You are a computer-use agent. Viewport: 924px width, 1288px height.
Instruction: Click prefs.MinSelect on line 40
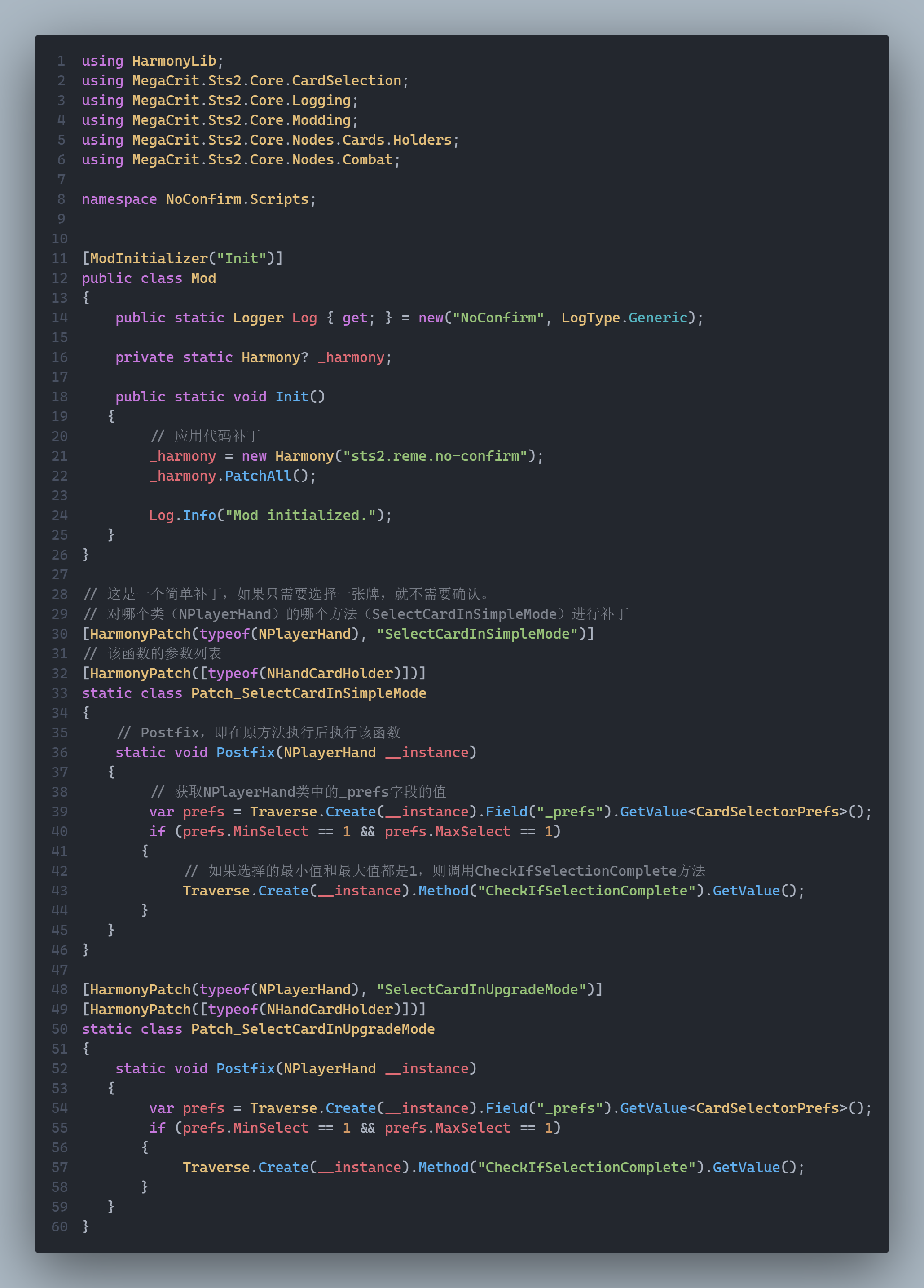pyautogui.click(x=245, y=831)
